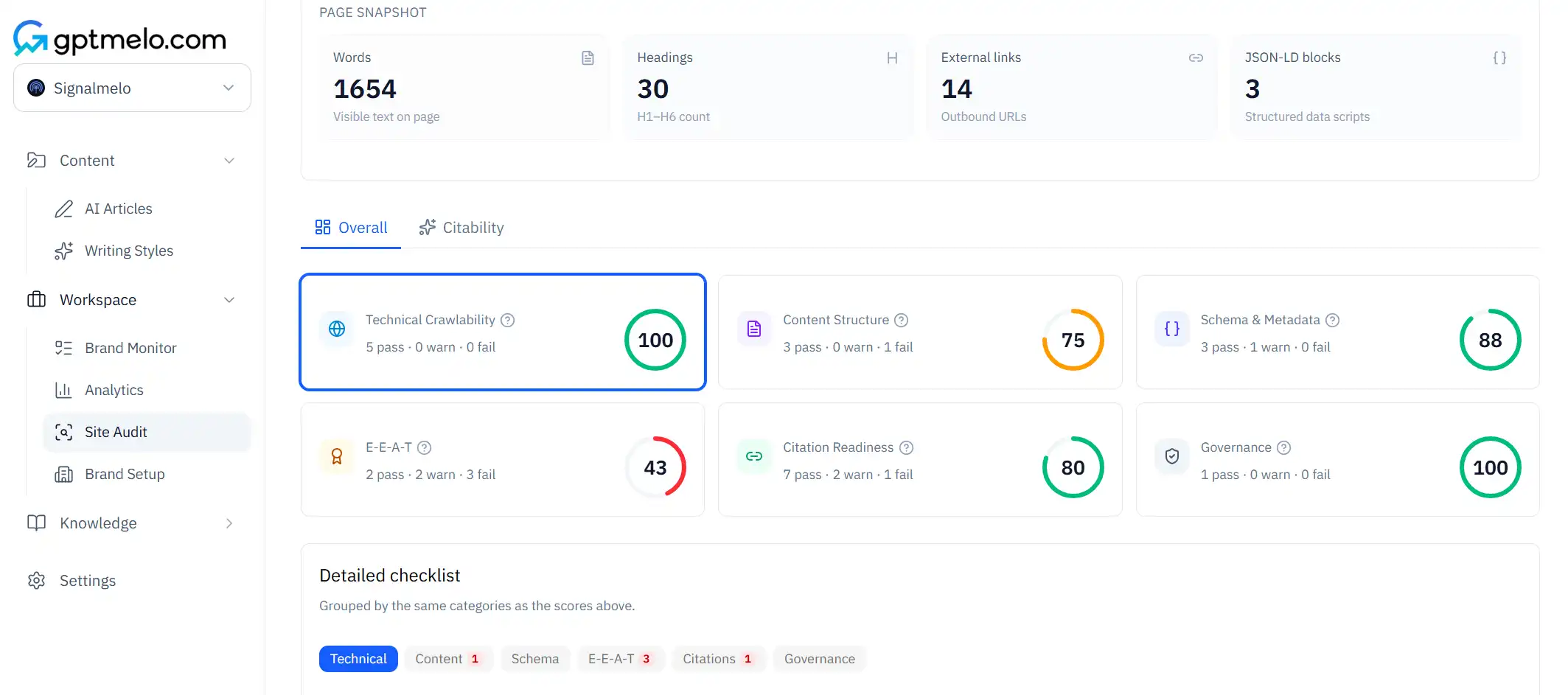Switch to the Citability tab
This screenshot has width=1568, height=695.
461,228
